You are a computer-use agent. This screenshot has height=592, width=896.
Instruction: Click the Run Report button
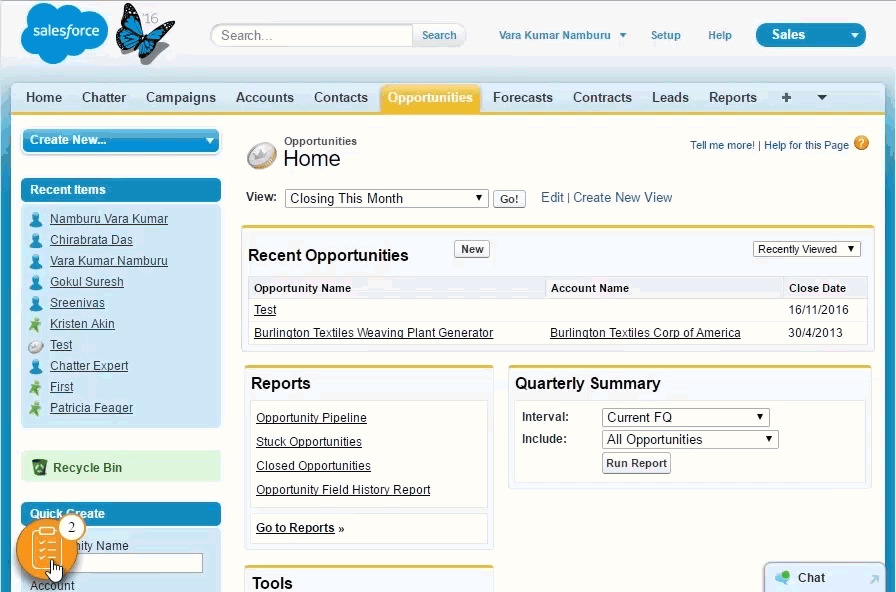tap(637, 463)
